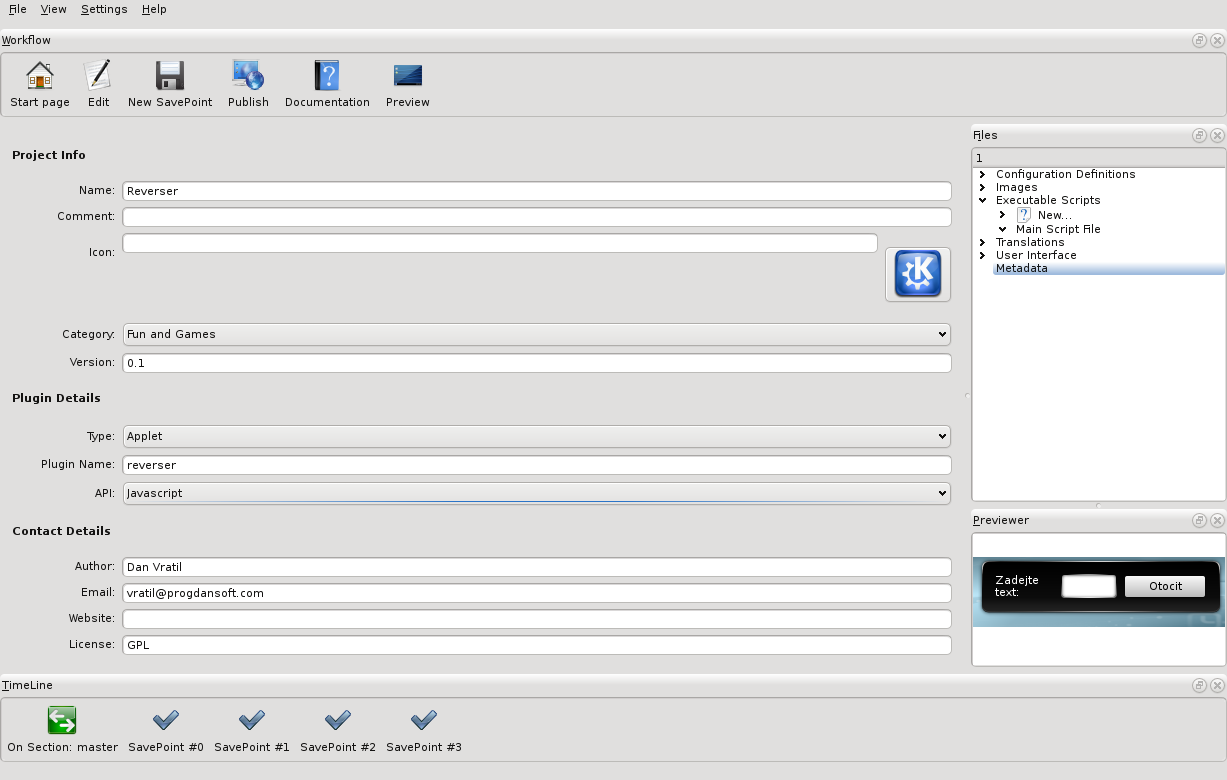
Task: Launch the Preview toolbar icon
Action: click(x=408, y=77)
